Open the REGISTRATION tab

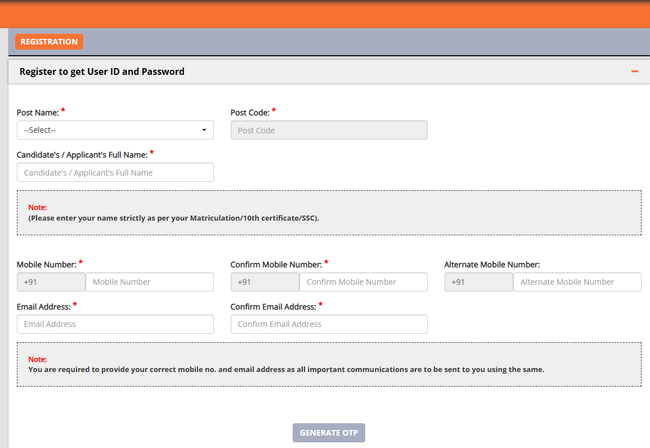click(x=49, y=41)
